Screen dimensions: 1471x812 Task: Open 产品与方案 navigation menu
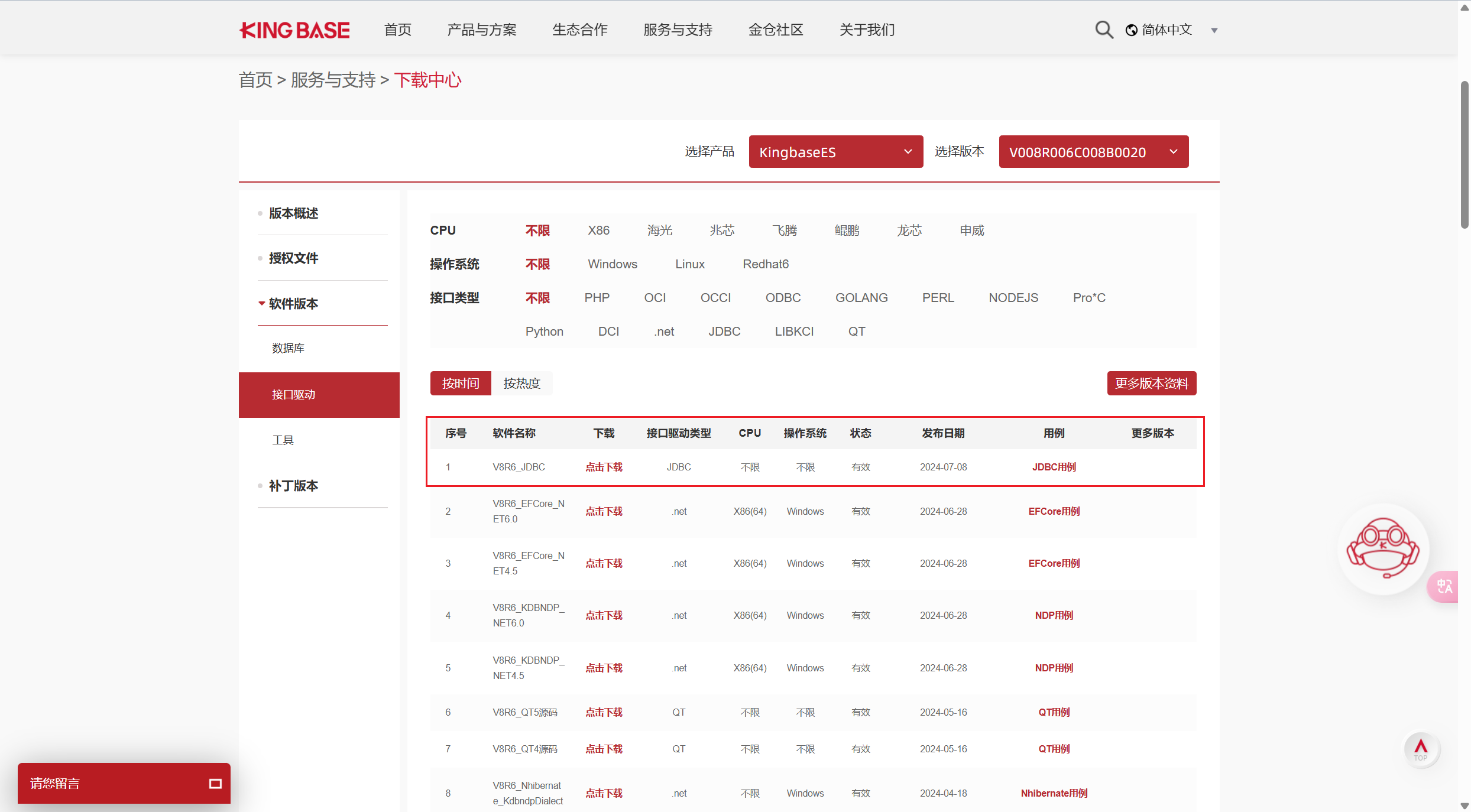coord(482,30)
